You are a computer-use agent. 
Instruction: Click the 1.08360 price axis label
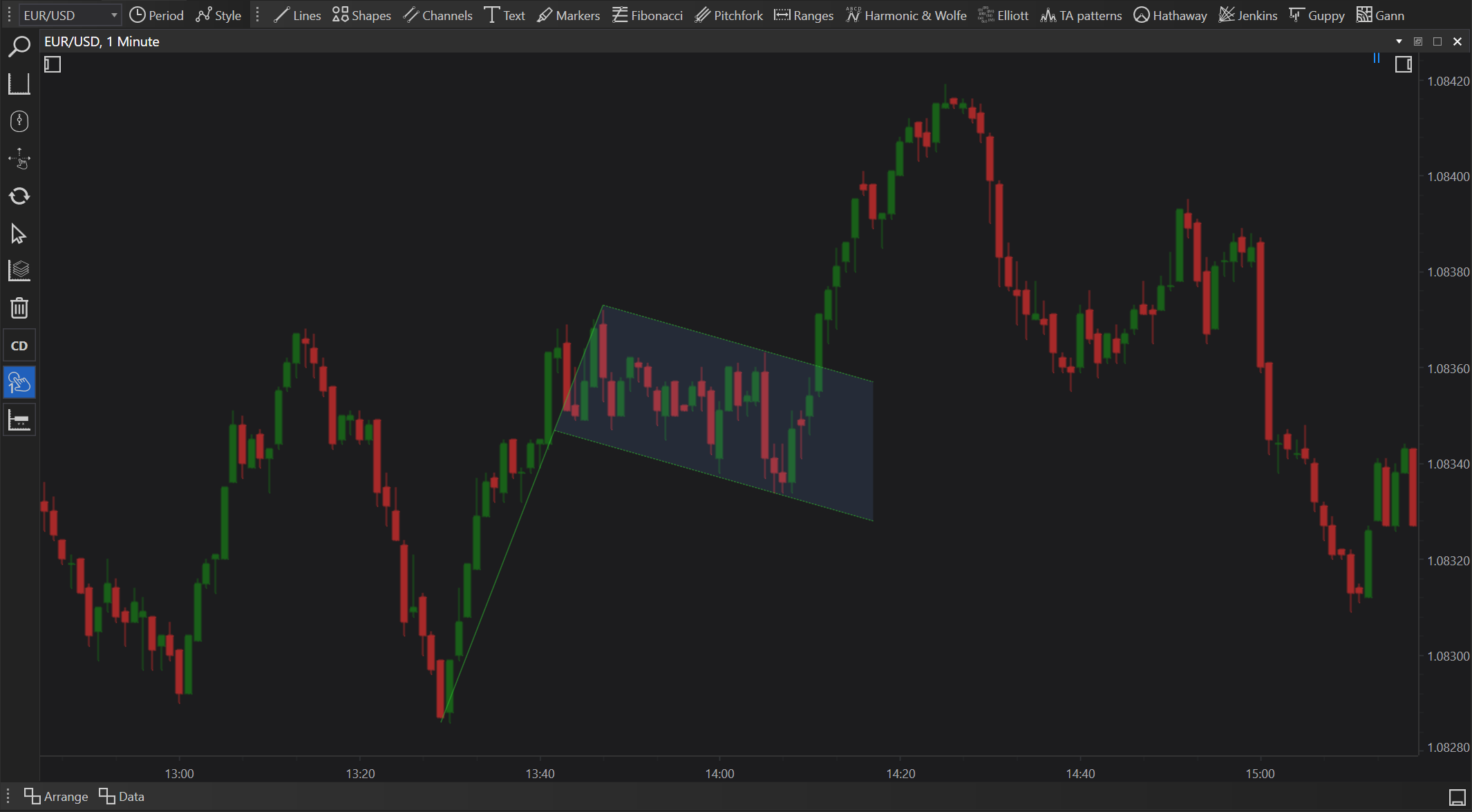point(1448,368)
